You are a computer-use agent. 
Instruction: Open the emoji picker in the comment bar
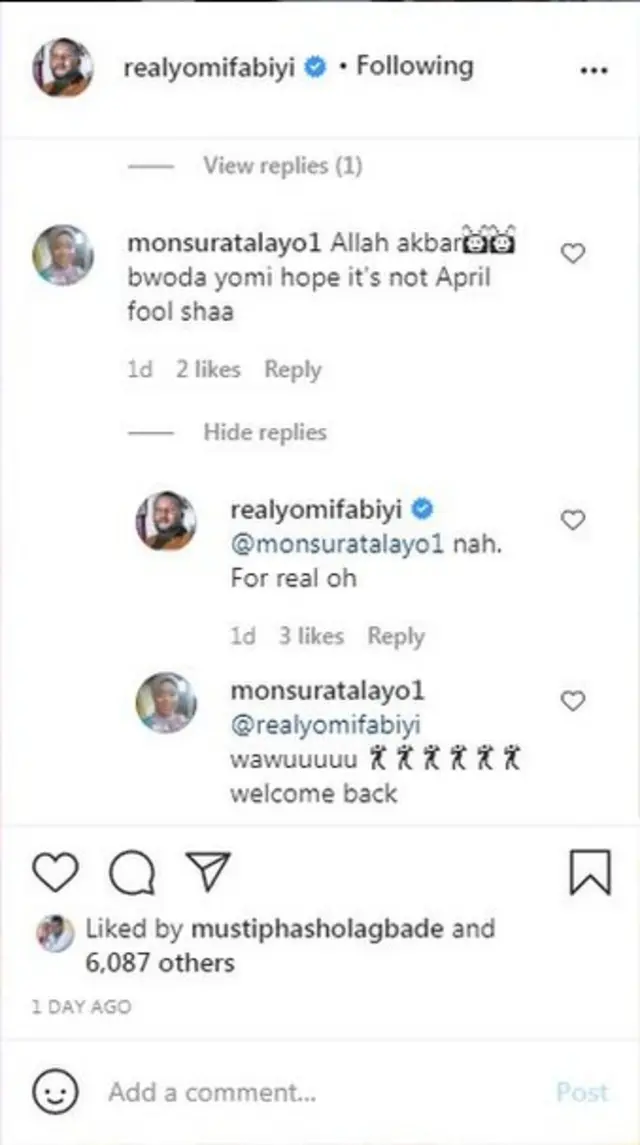coord(56,1091)
